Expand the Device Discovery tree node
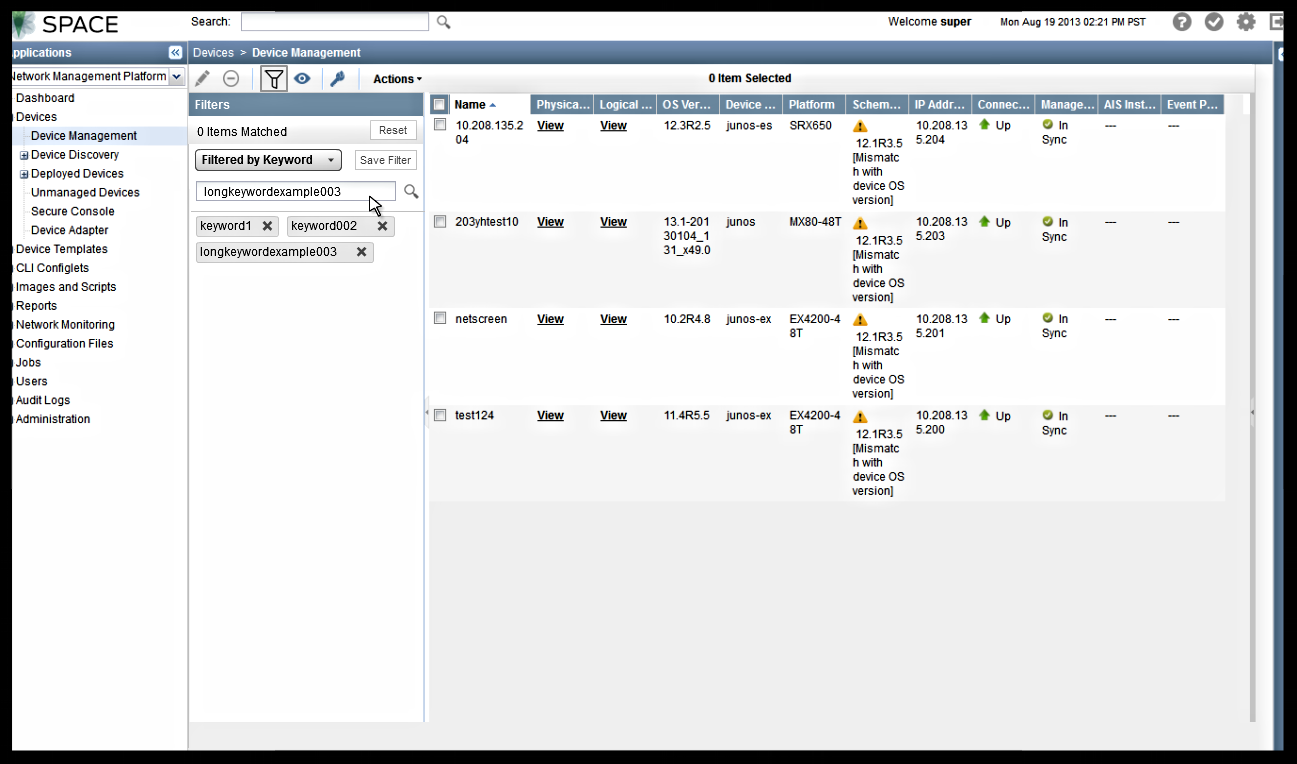The width and height of the screenshot is (1297, 764). point(24,155)
